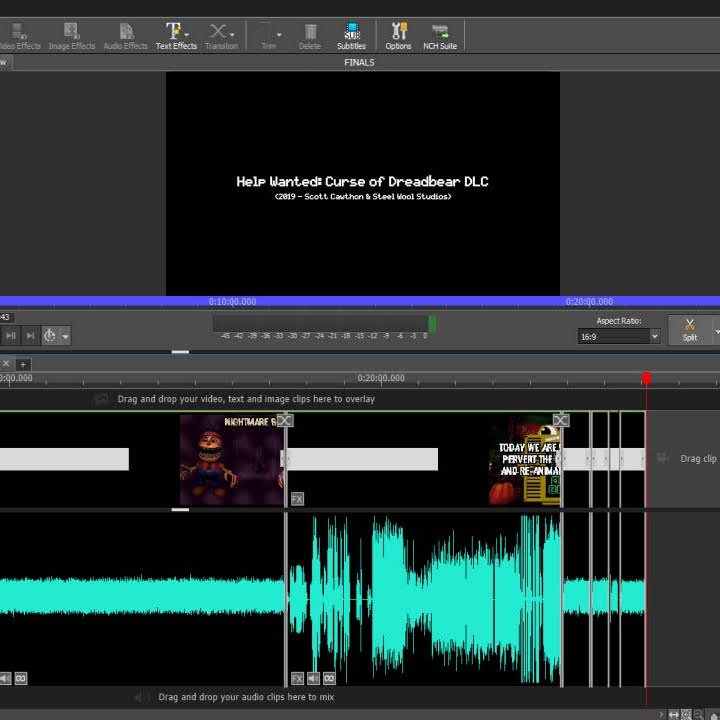The height and width of the screenshot is (720, 720).
Task: Select the FINALS preview tab
Action: (x=359, y=62)
